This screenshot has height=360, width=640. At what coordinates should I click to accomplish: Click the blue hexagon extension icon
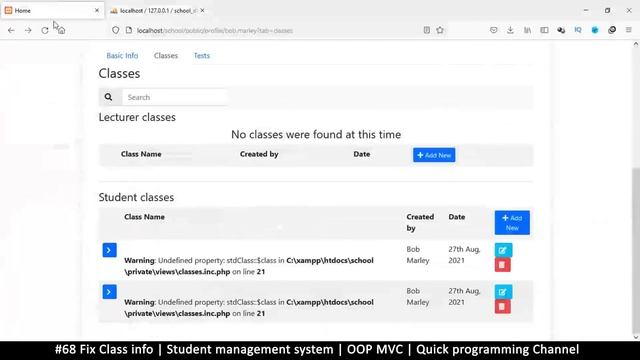point(595,30)
